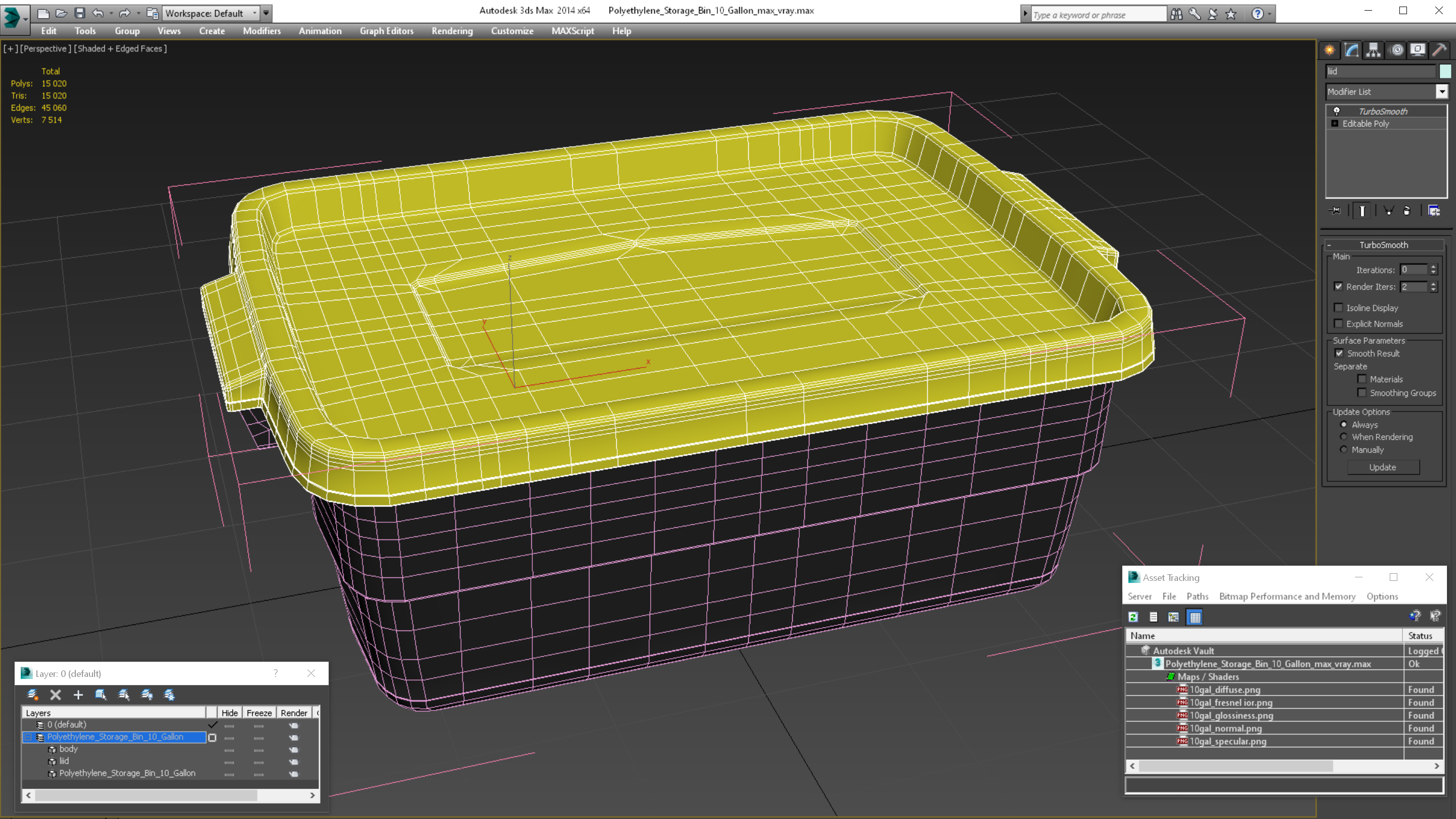The width and height of the screenshot is (1456, 819).
Task: Enable Isoline Display checkbox
Action: [1339, 308]
